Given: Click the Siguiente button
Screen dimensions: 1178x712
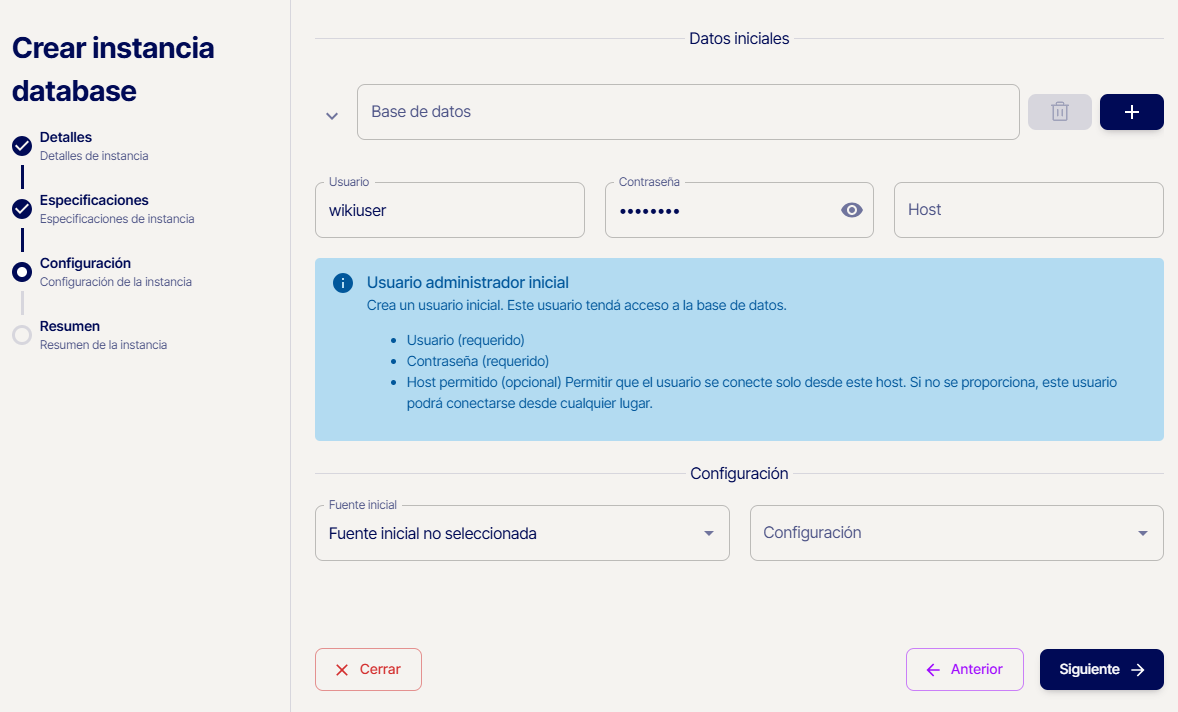Looking at the screenshot, I should pyautogui.click(x=1101, y=670).
